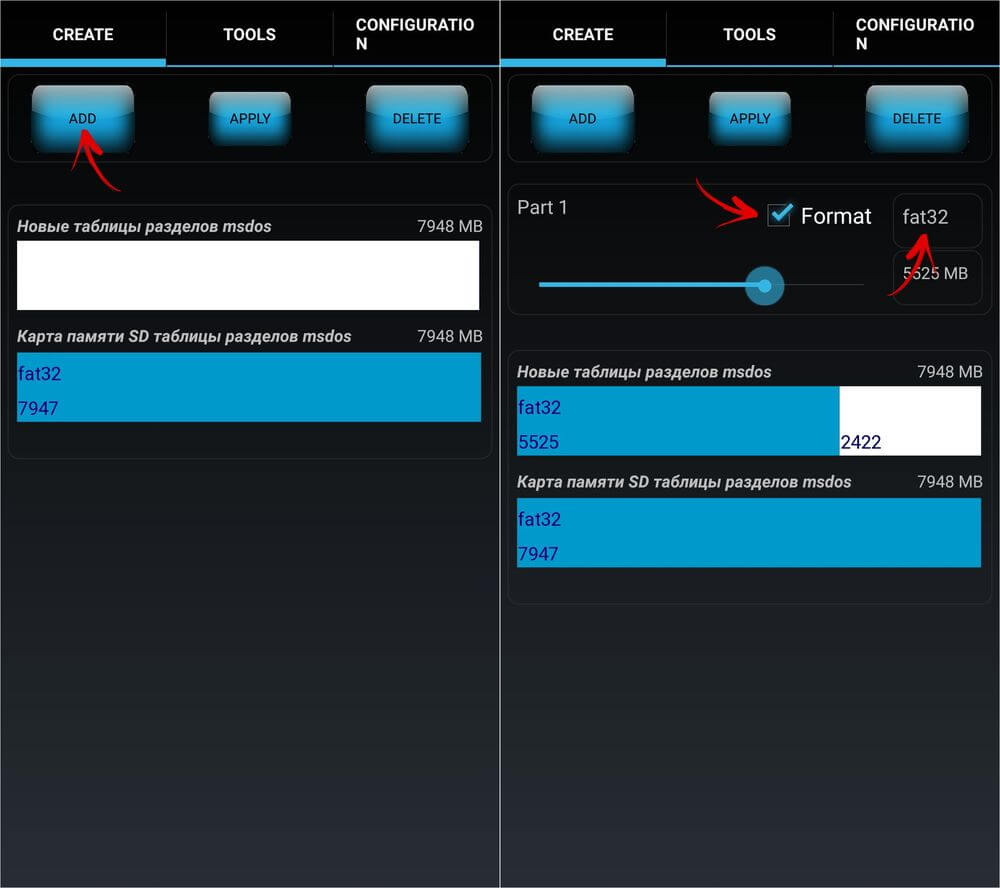
Task: Open CREATE tab in left screen
Action: (x=83, y=34)
